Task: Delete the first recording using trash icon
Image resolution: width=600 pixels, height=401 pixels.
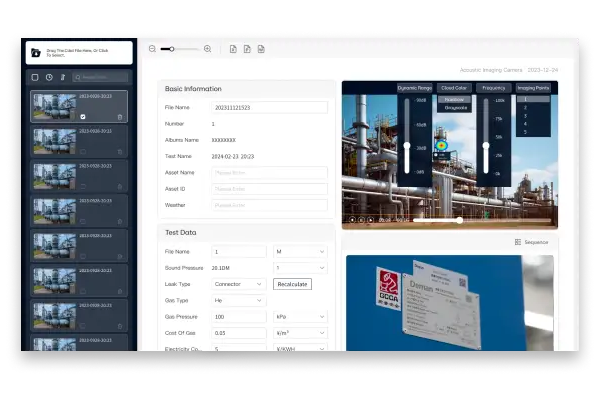Action: (x=120, y=117)
